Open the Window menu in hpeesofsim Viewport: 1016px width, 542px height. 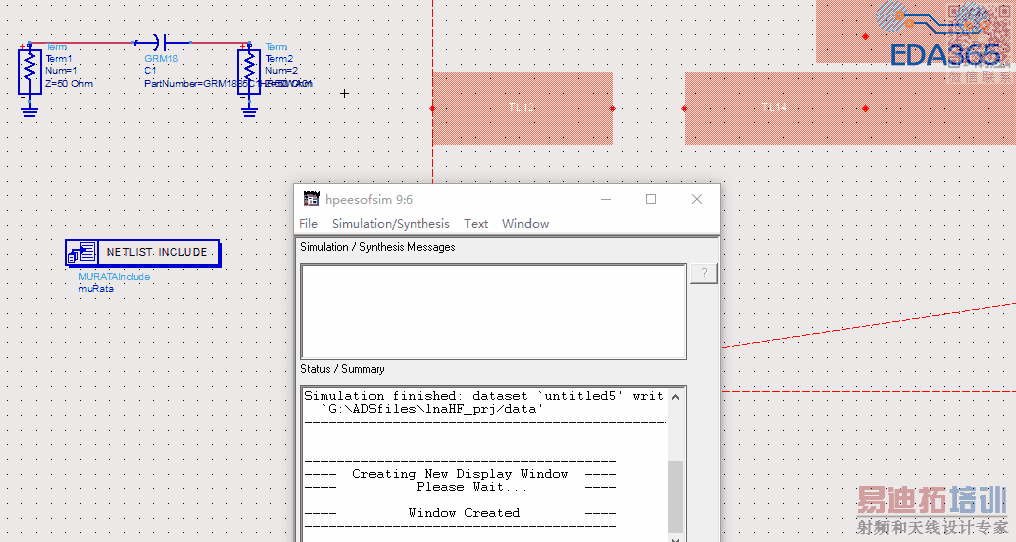[525, 224]
